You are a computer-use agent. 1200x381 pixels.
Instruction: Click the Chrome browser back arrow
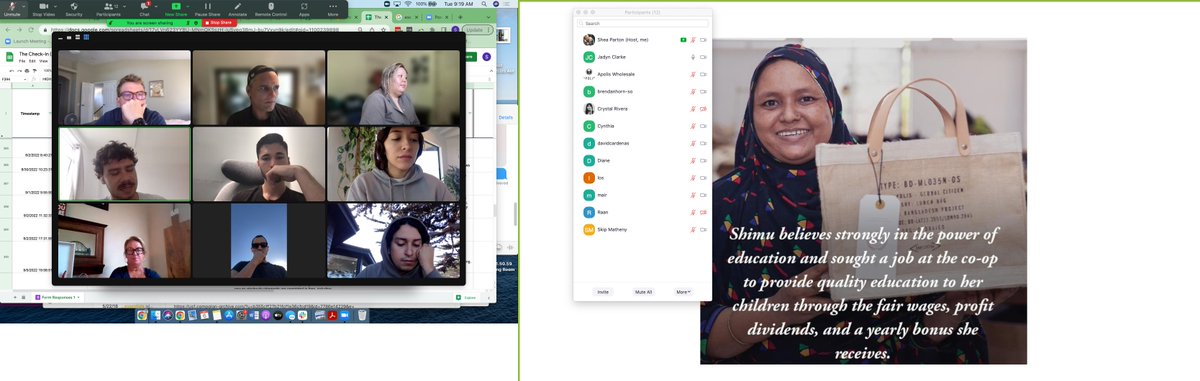point(7,30)
